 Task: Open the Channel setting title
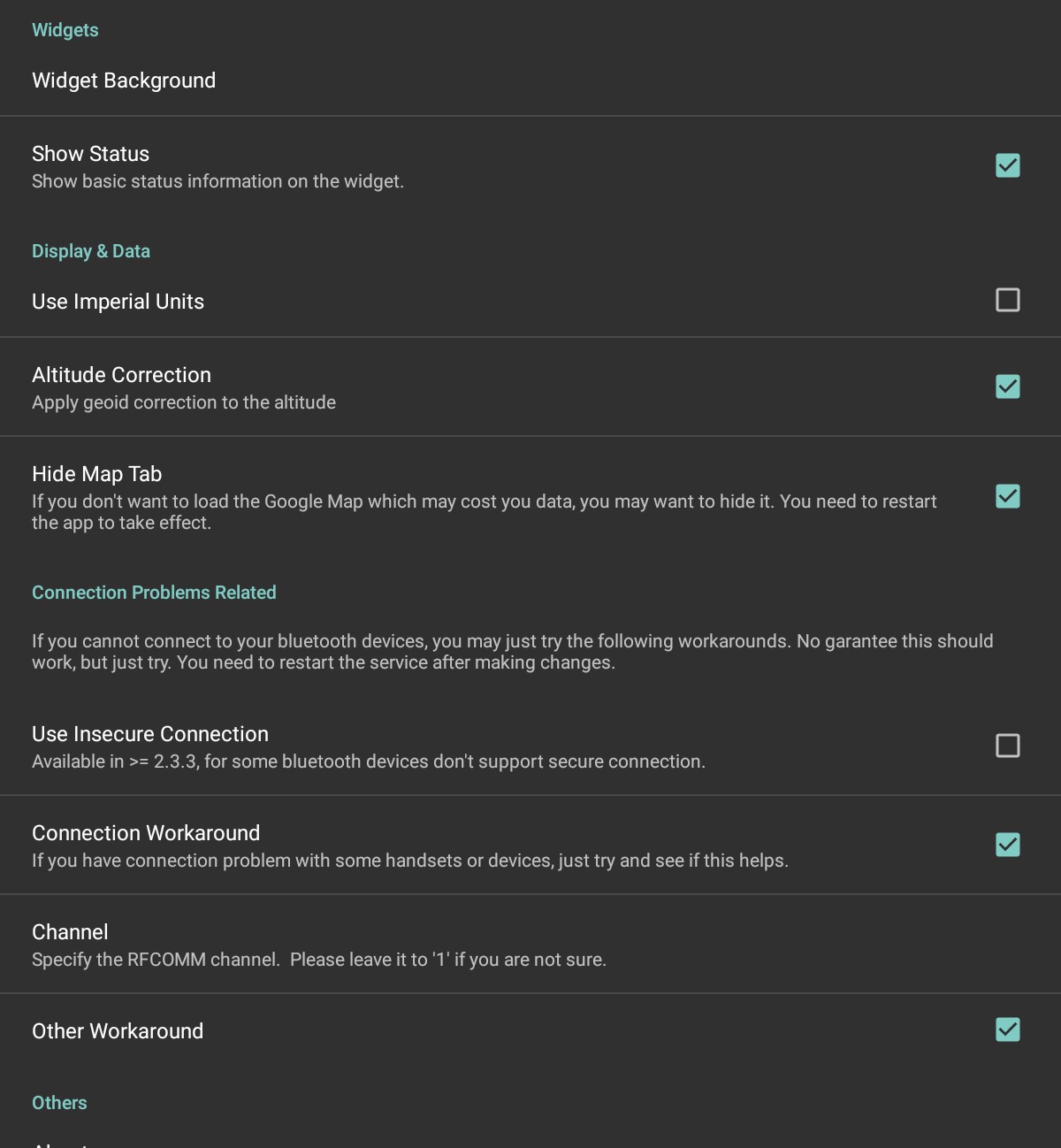[x=70, y=932]
